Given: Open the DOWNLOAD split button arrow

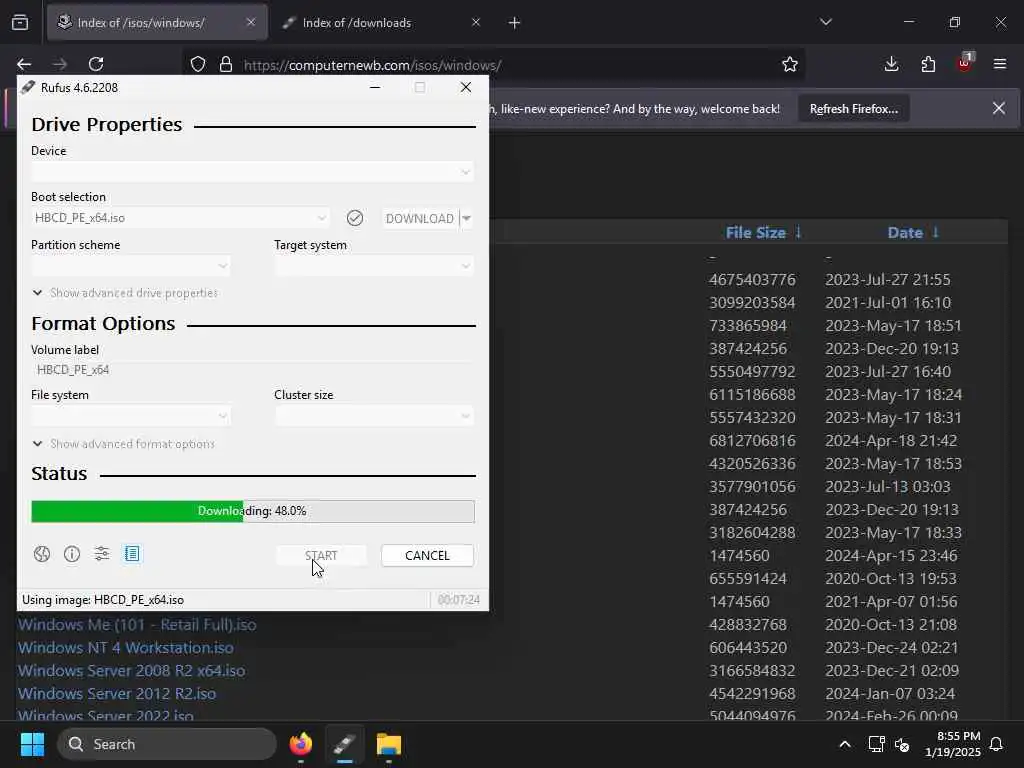Looking at the screenshot, I should click(x=467, y=218).
